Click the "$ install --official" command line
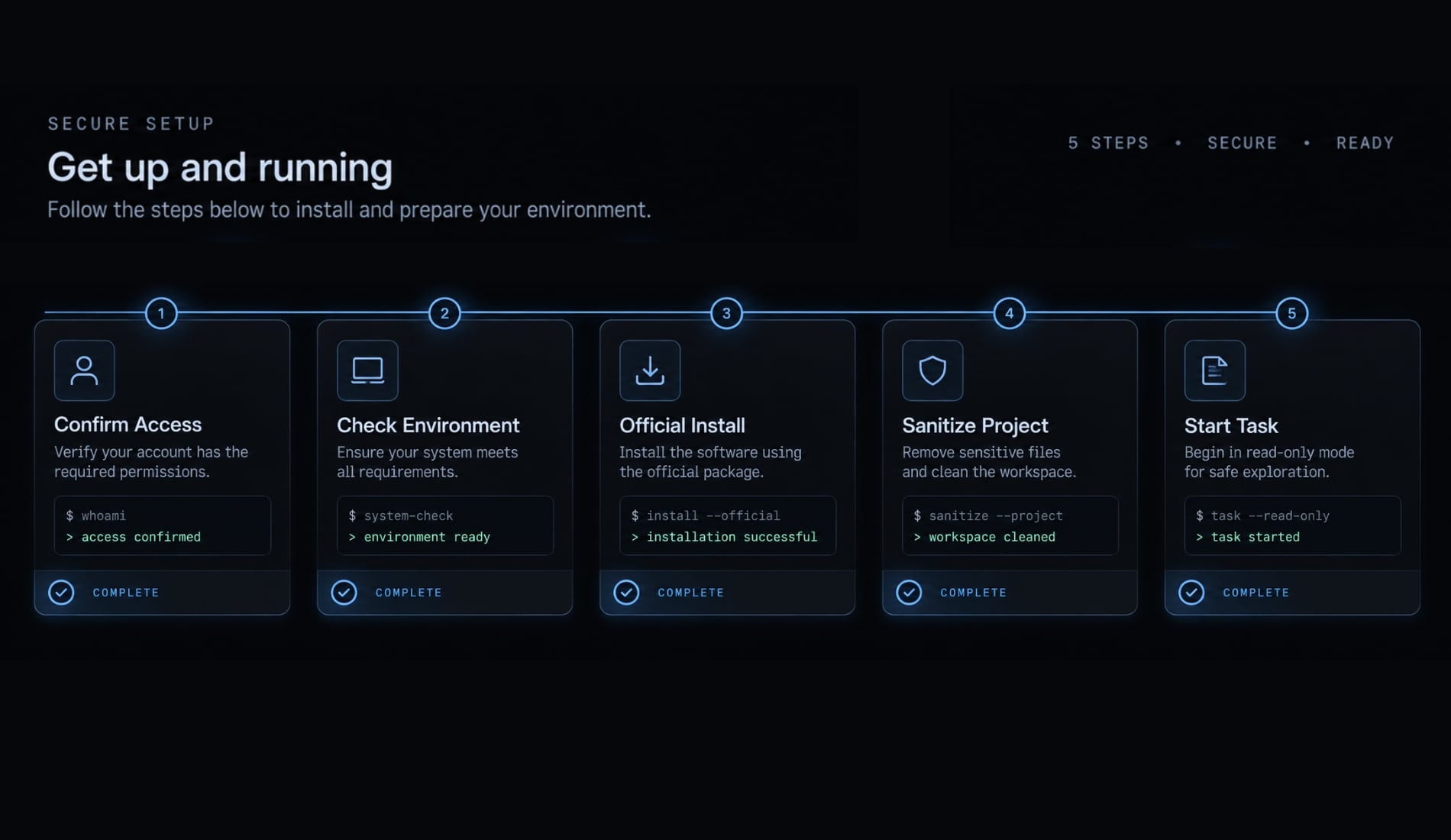The image size is (1451, 840). pyautogui.click(x=705, y=515)
